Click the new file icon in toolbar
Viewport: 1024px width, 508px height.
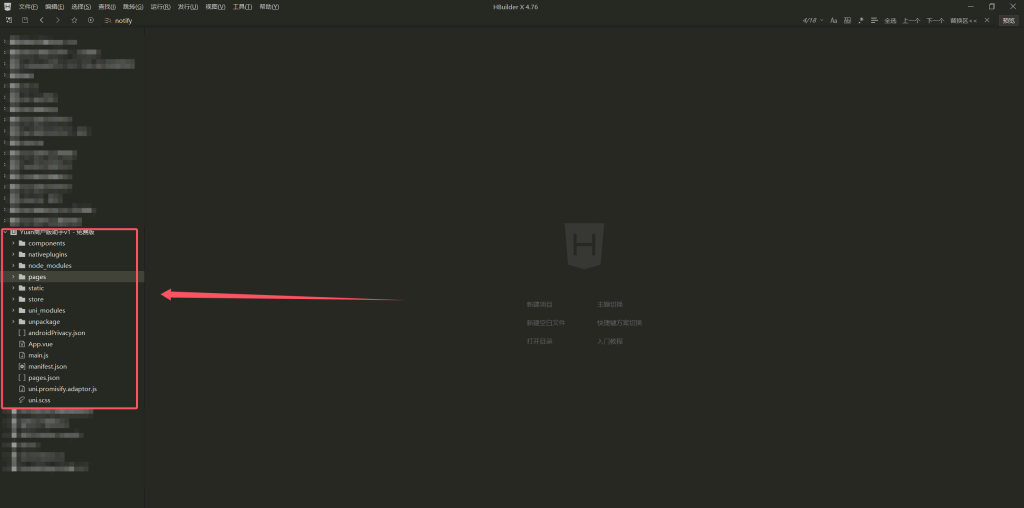(x=9, y=20)
